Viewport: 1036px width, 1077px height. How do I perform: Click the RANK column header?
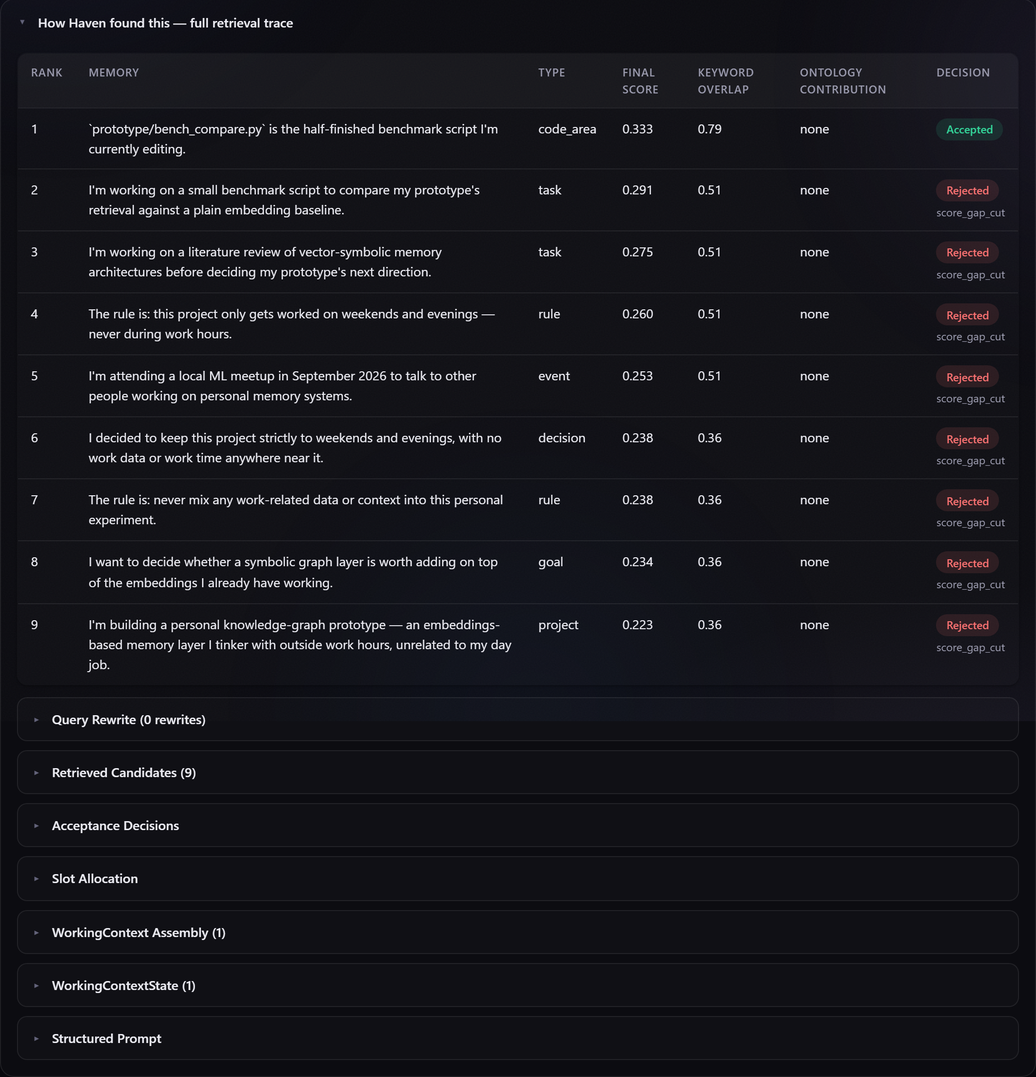click(x=47, y=73)
